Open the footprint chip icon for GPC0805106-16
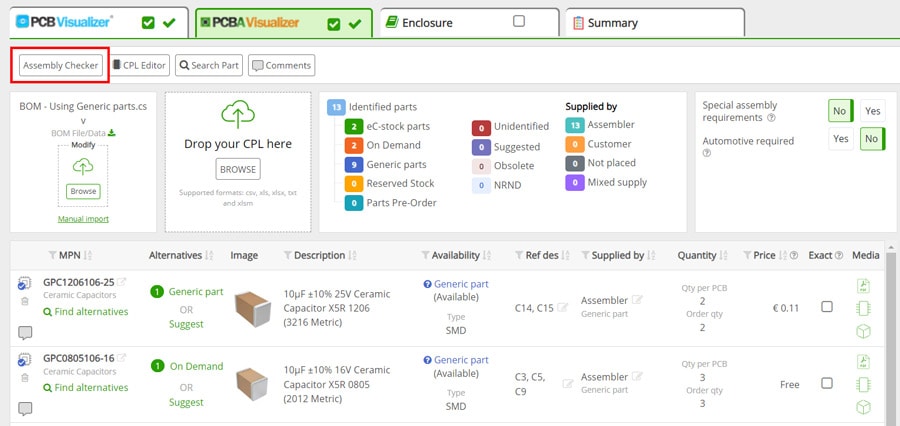Screen dimensions: 900x426 (863, 384)
